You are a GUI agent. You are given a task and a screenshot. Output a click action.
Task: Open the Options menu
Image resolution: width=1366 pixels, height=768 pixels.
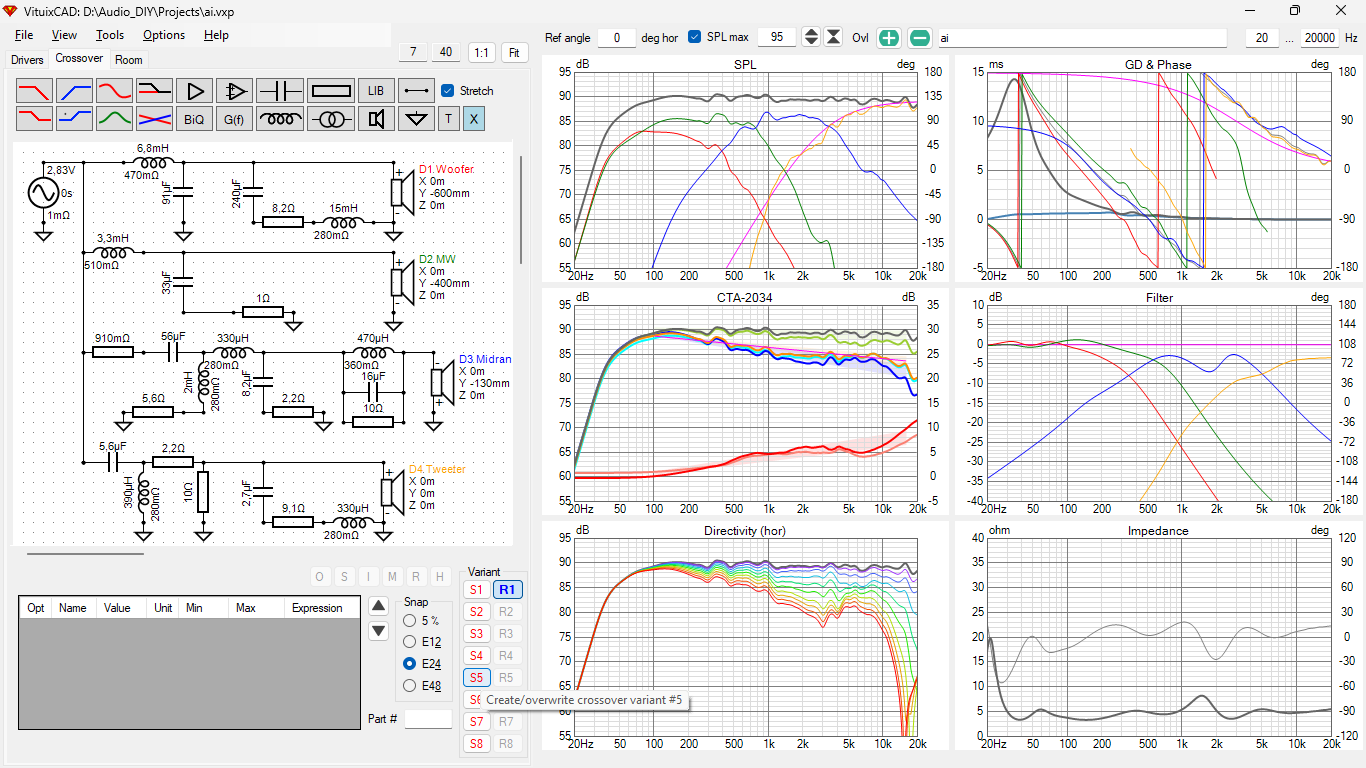[164, 35]
